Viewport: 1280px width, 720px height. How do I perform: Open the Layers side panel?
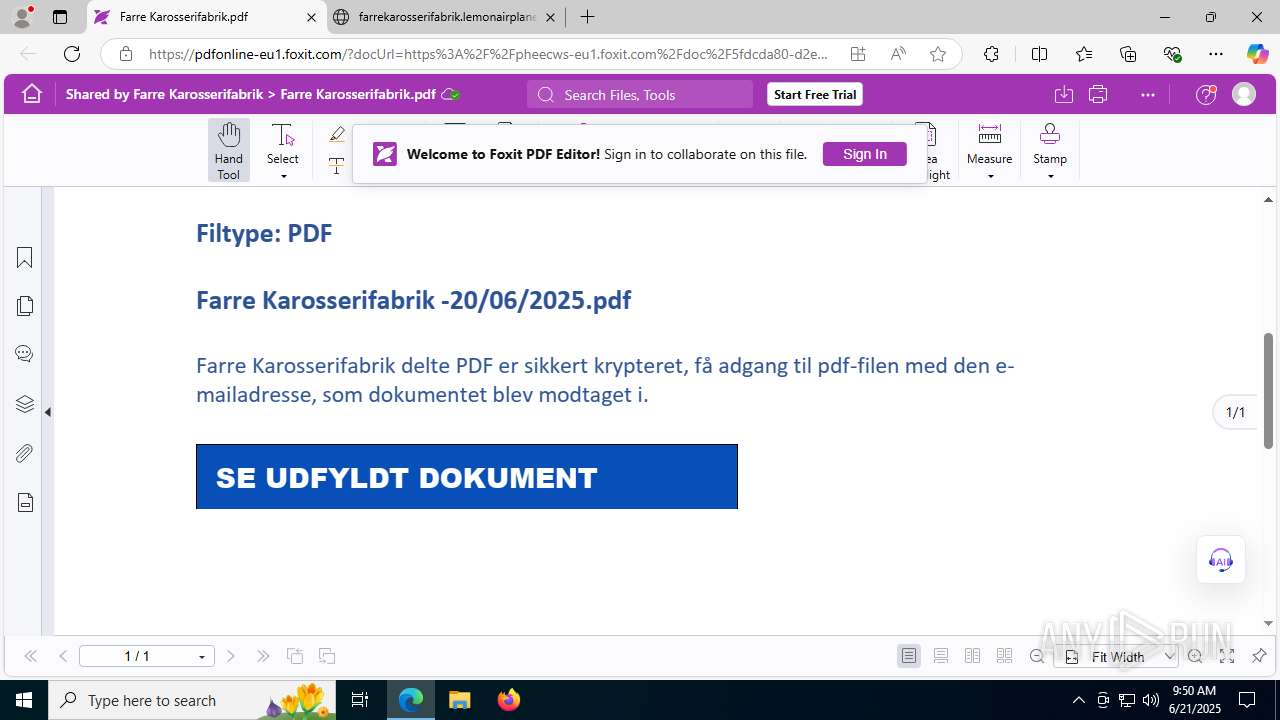tap(25, 404)
